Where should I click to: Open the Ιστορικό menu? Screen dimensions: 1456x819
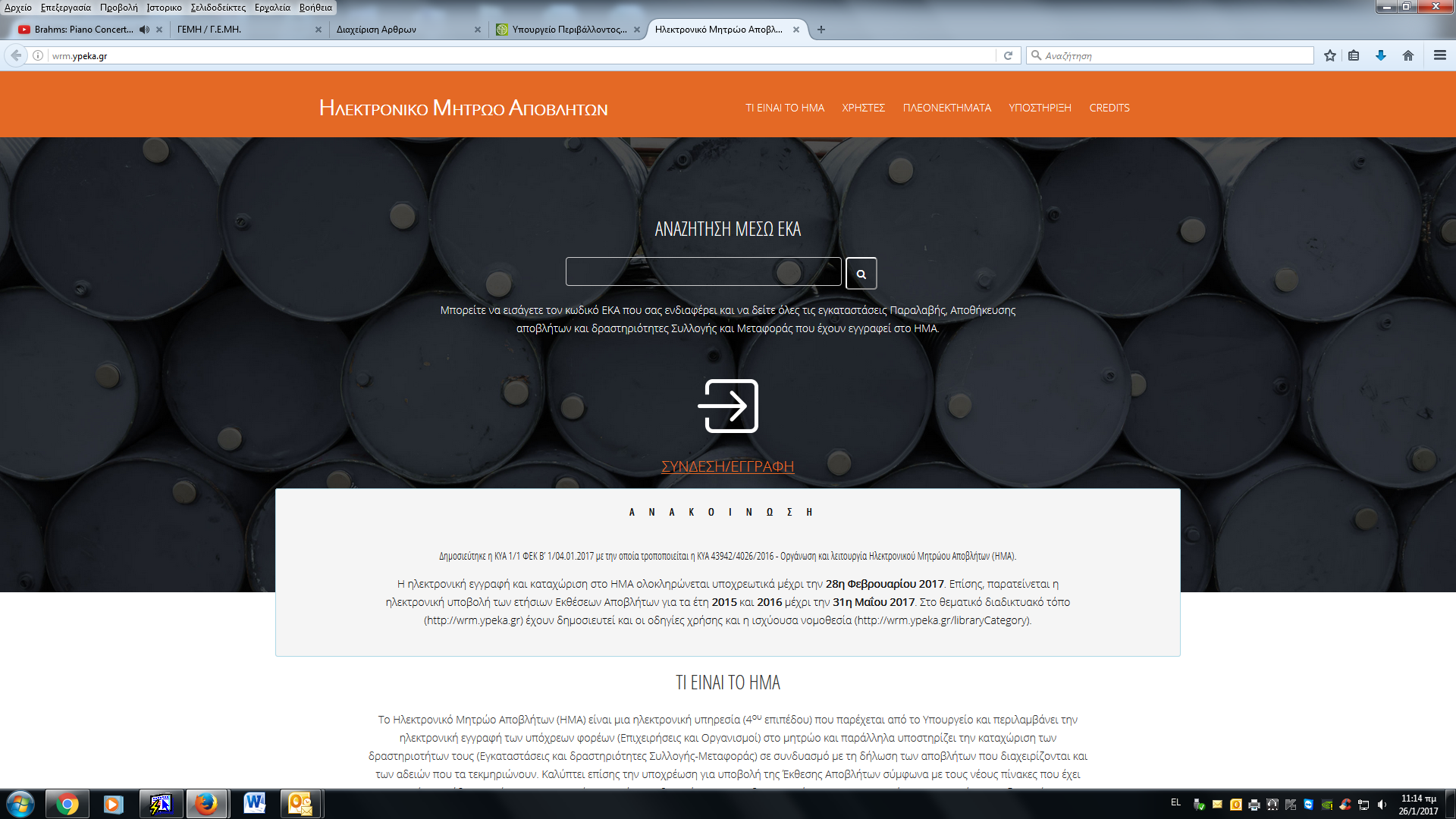164,8
